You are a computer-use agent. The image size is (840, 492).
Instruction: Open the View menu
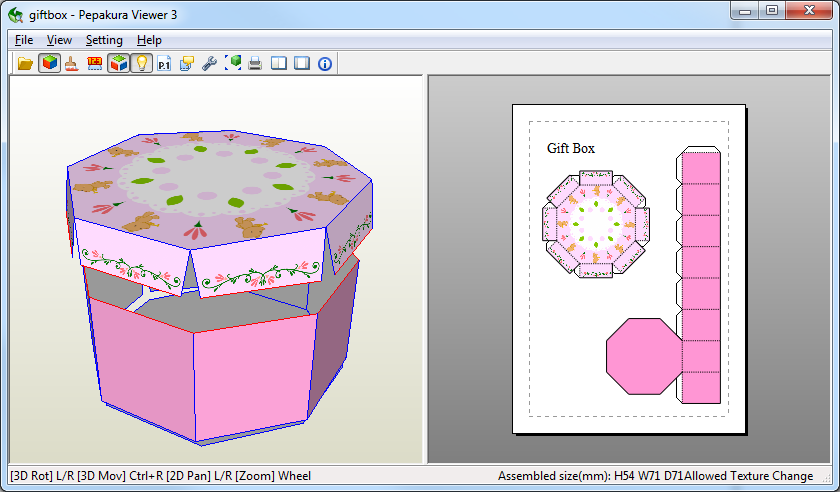[59, 40]
